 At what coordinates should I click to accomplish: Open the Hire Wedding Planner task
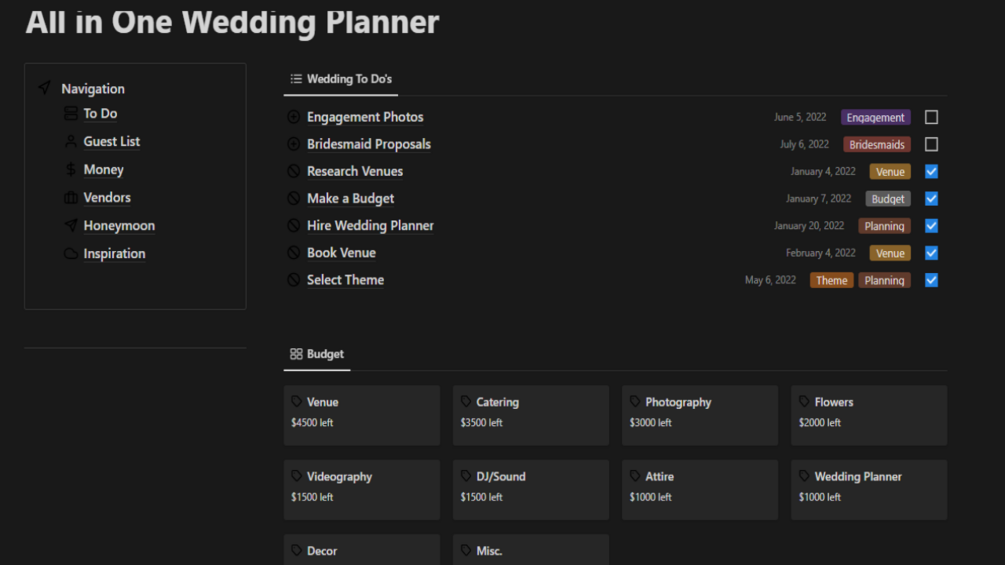click(x=370, y=226)
